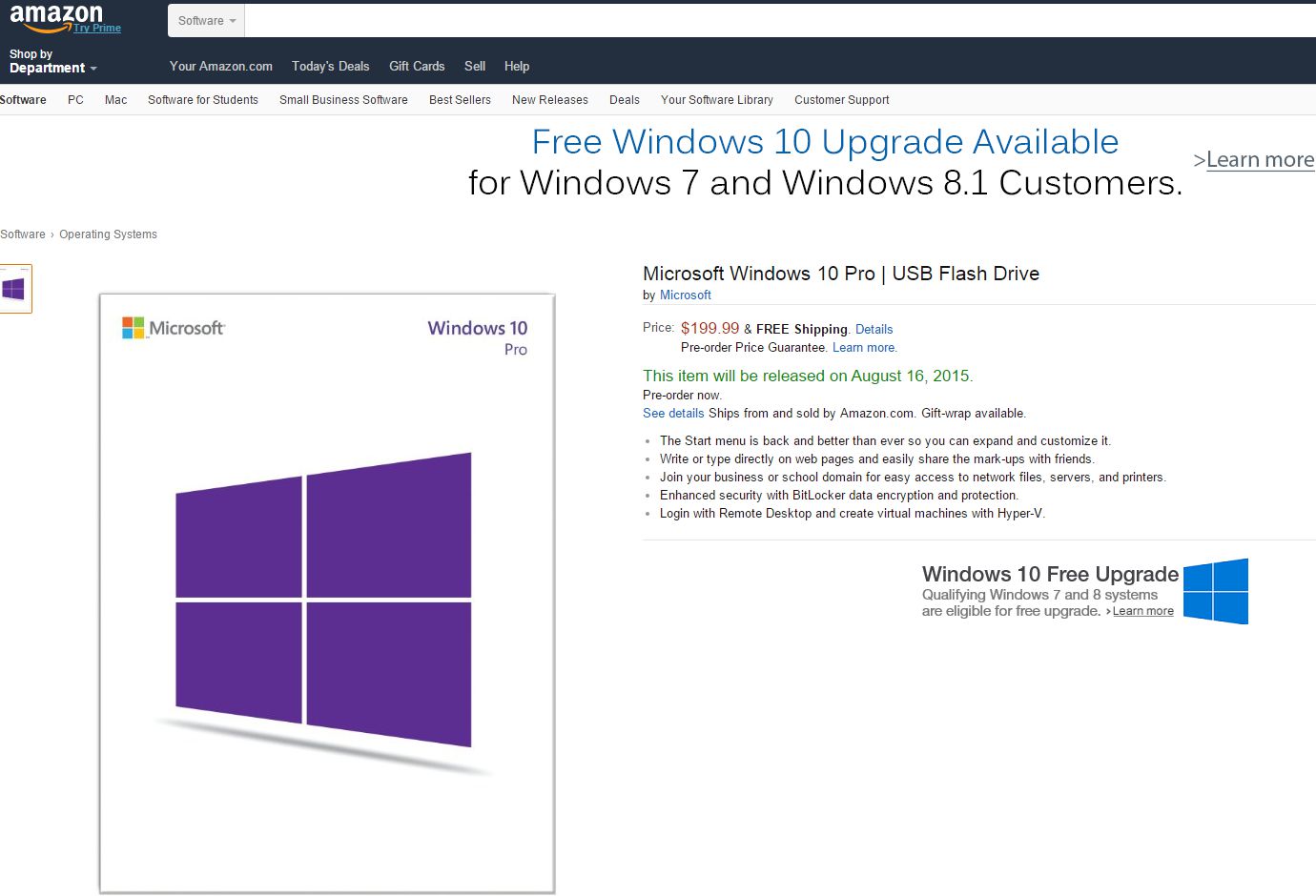Screen dimensions: 1316x896
Task: Navigate to Software for Students
Action: pos(202,99)
